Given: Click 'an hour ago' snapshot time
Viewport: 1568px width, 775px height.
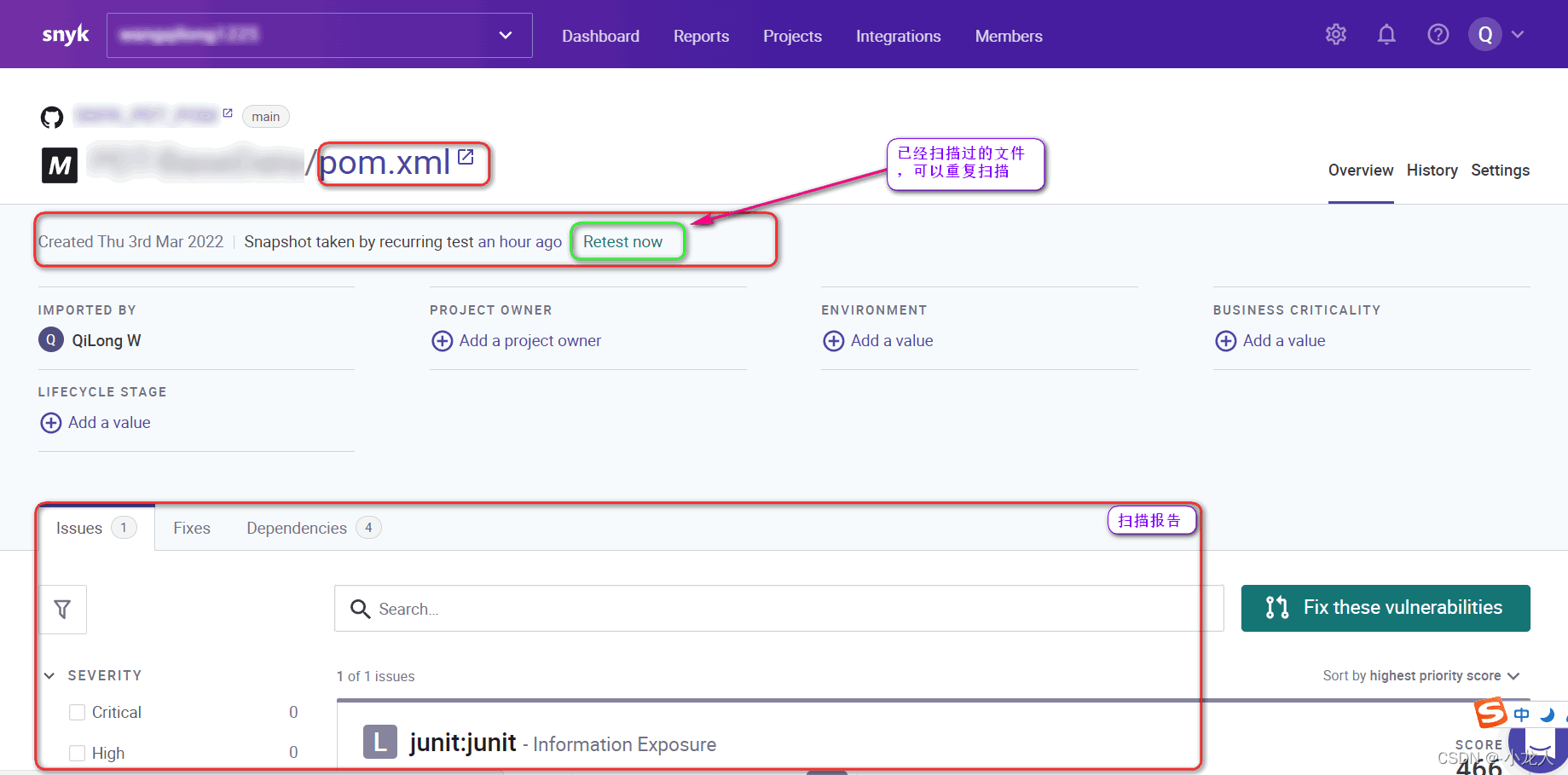Looking at the screenshot, I should 519,242.
